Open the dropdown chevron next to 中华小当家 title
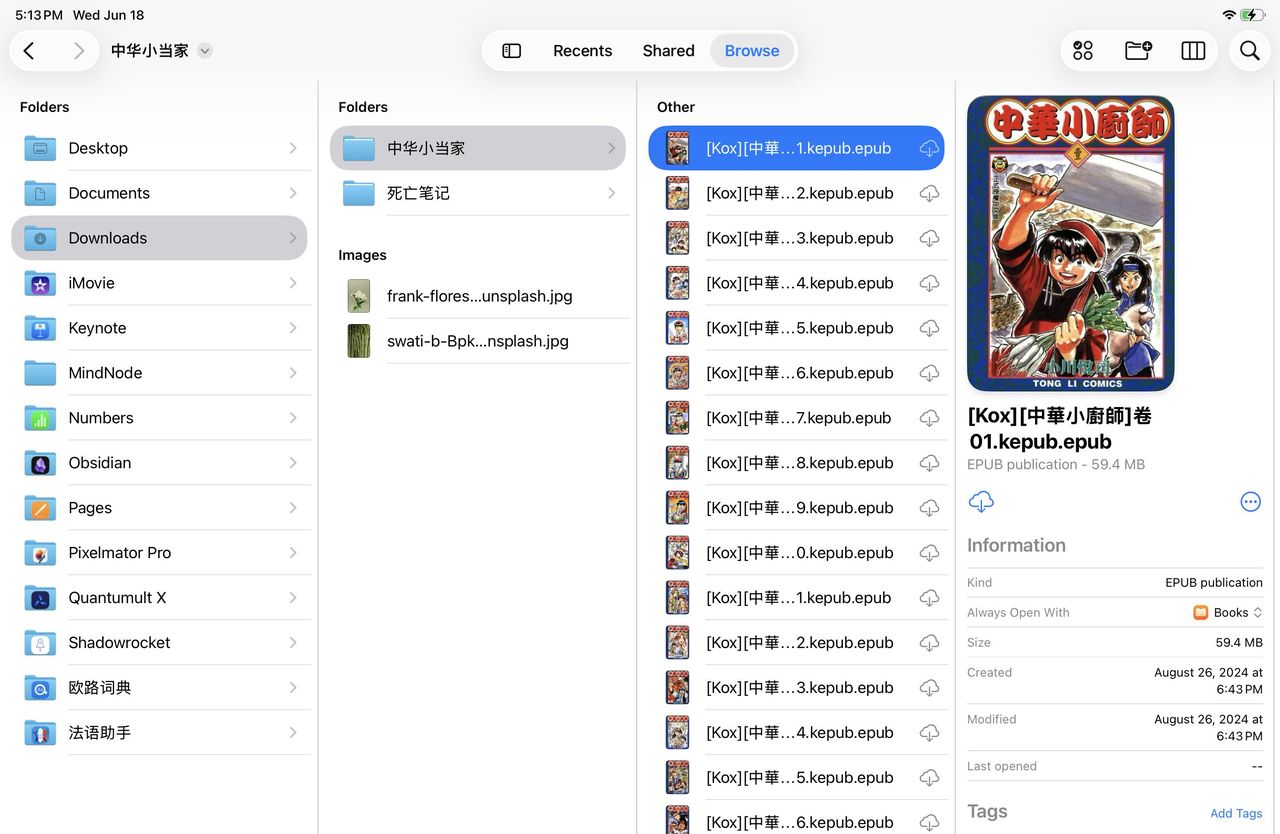This screenshot has width=1280, height=834. click(x=205, y=50)
